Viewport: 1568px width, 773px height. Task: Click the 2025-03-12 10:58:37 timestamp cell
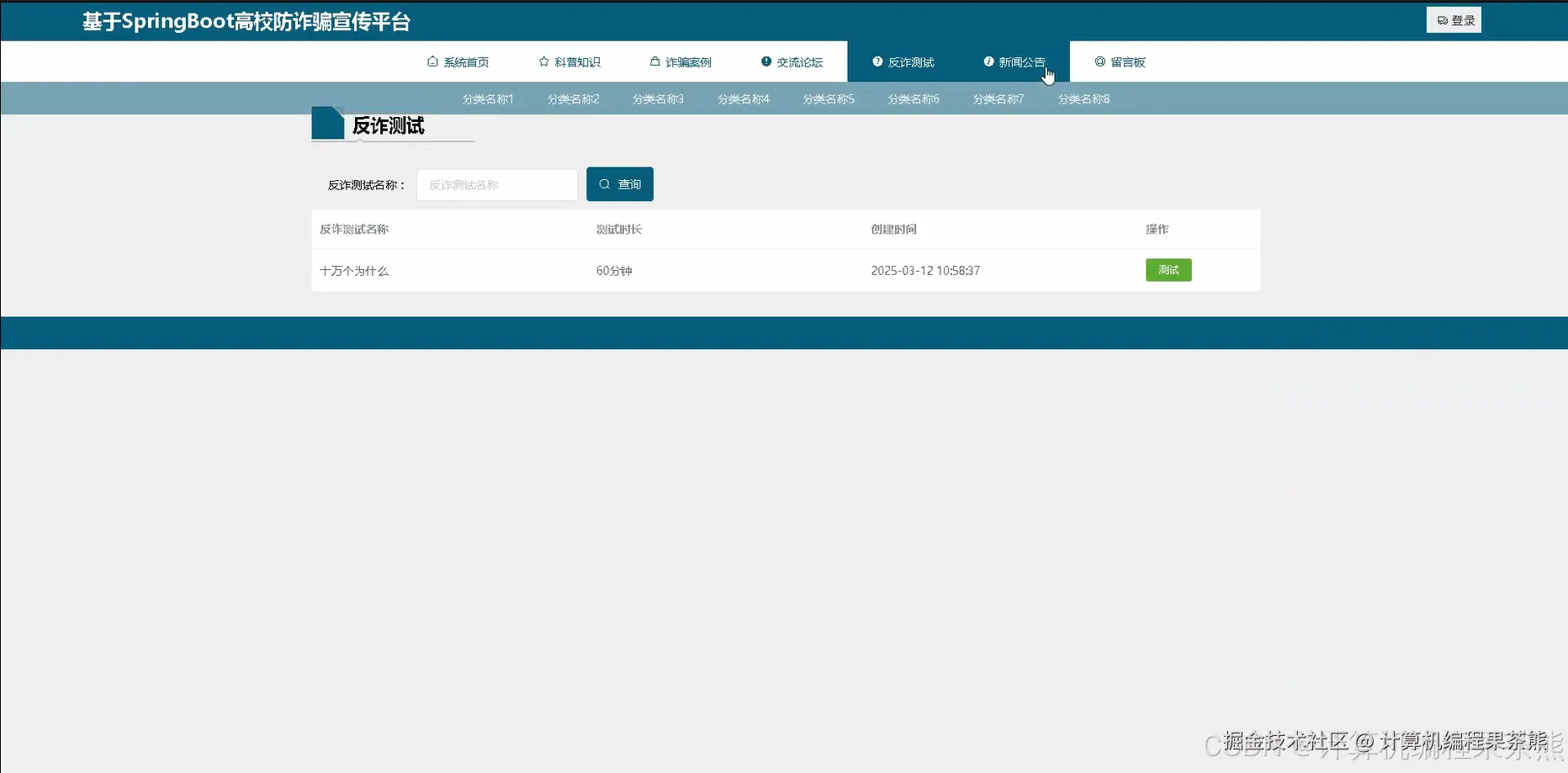pyautogui.click(x=925, y=271)
